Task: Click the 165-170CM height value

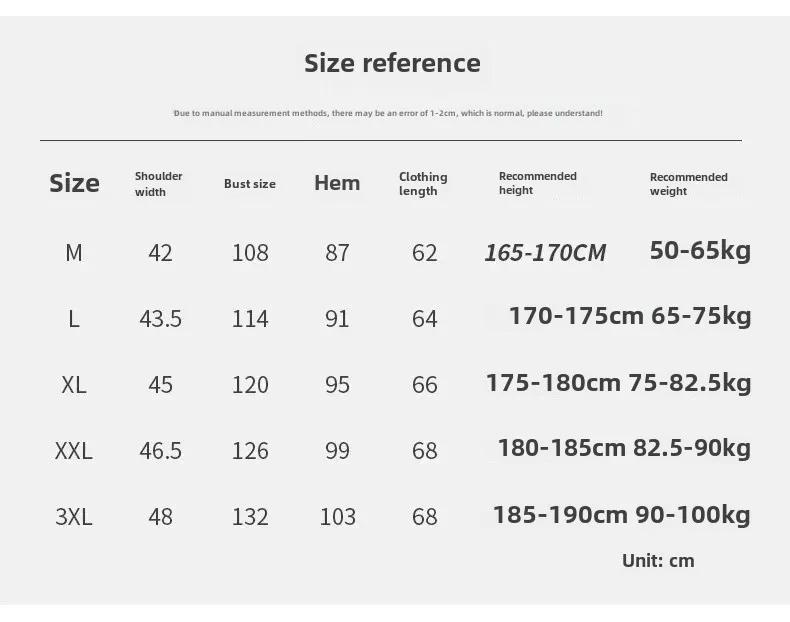Action: click(x=545, y=253)
